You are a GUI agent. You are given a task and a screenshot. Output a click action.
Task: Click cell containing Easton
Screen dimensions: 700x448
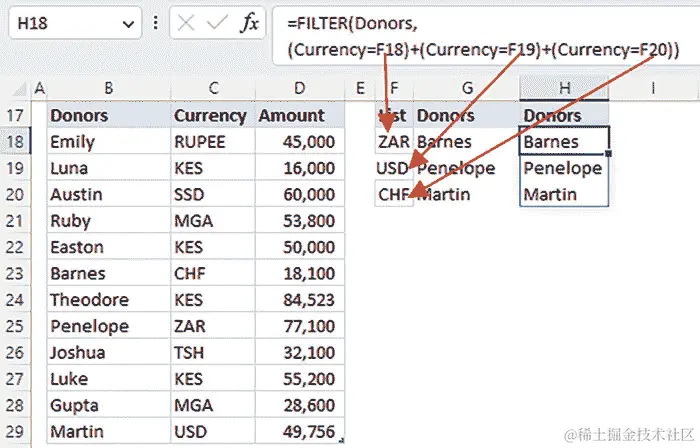click(x=108, y=247)
